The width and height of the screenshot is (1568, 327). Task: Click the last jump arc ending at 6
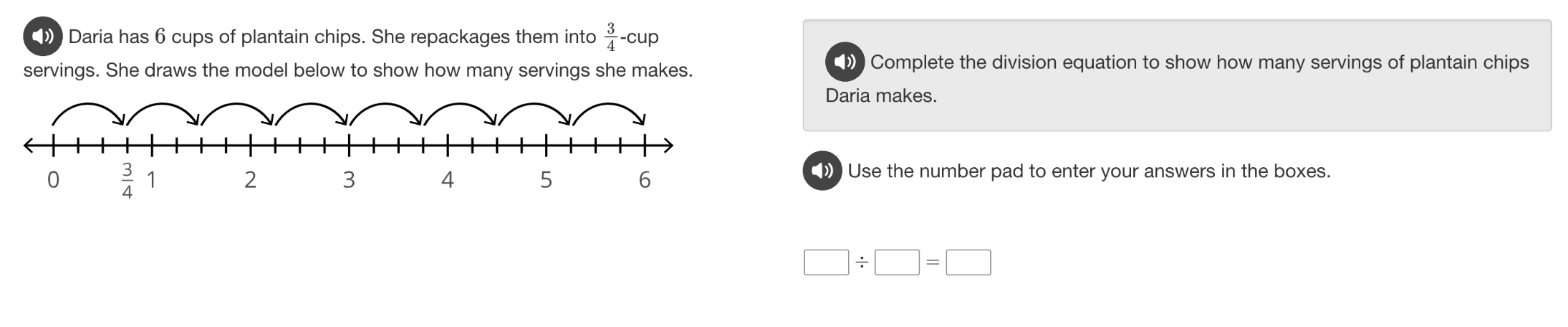(x=609, y=113)
